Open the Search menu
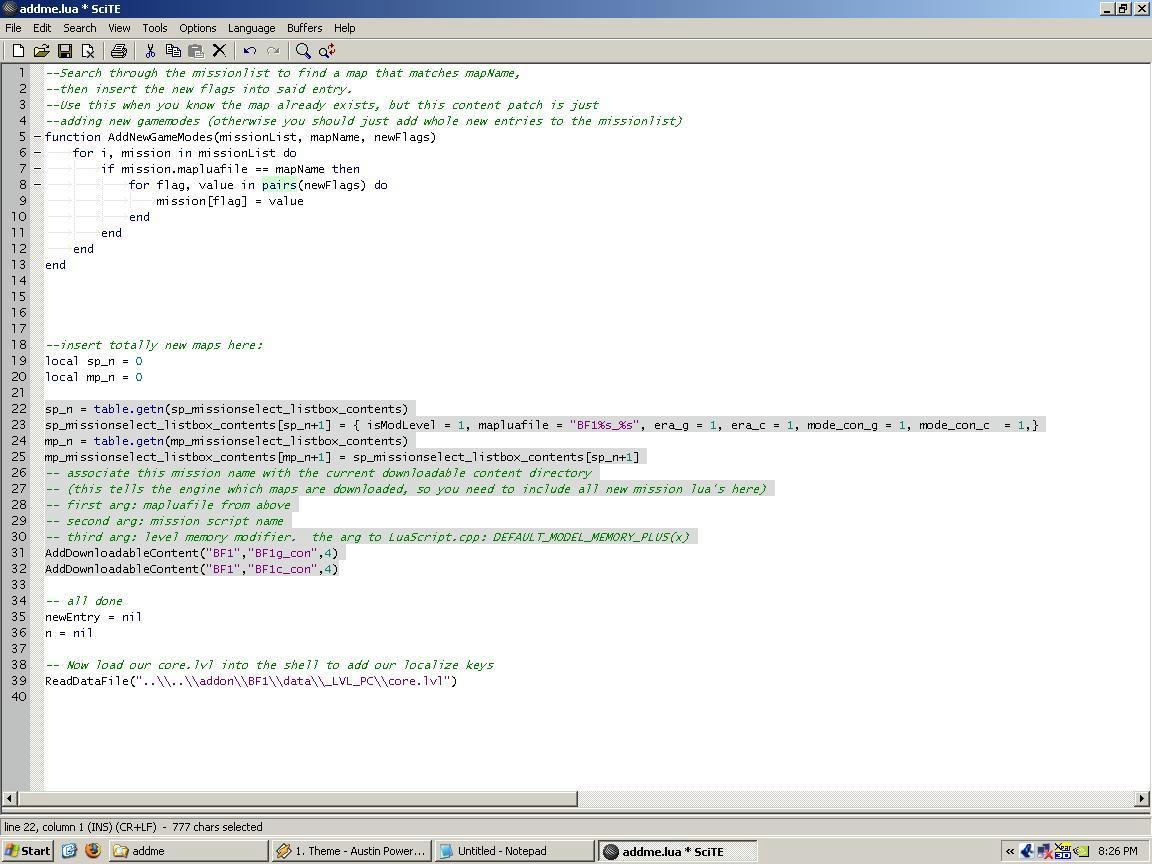 pyautogui.click(x=79, y=28)
